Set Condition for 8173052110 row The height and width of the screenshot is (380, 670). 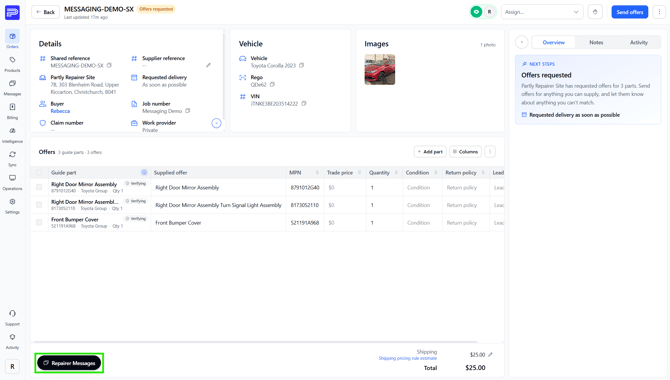[422, 205]
